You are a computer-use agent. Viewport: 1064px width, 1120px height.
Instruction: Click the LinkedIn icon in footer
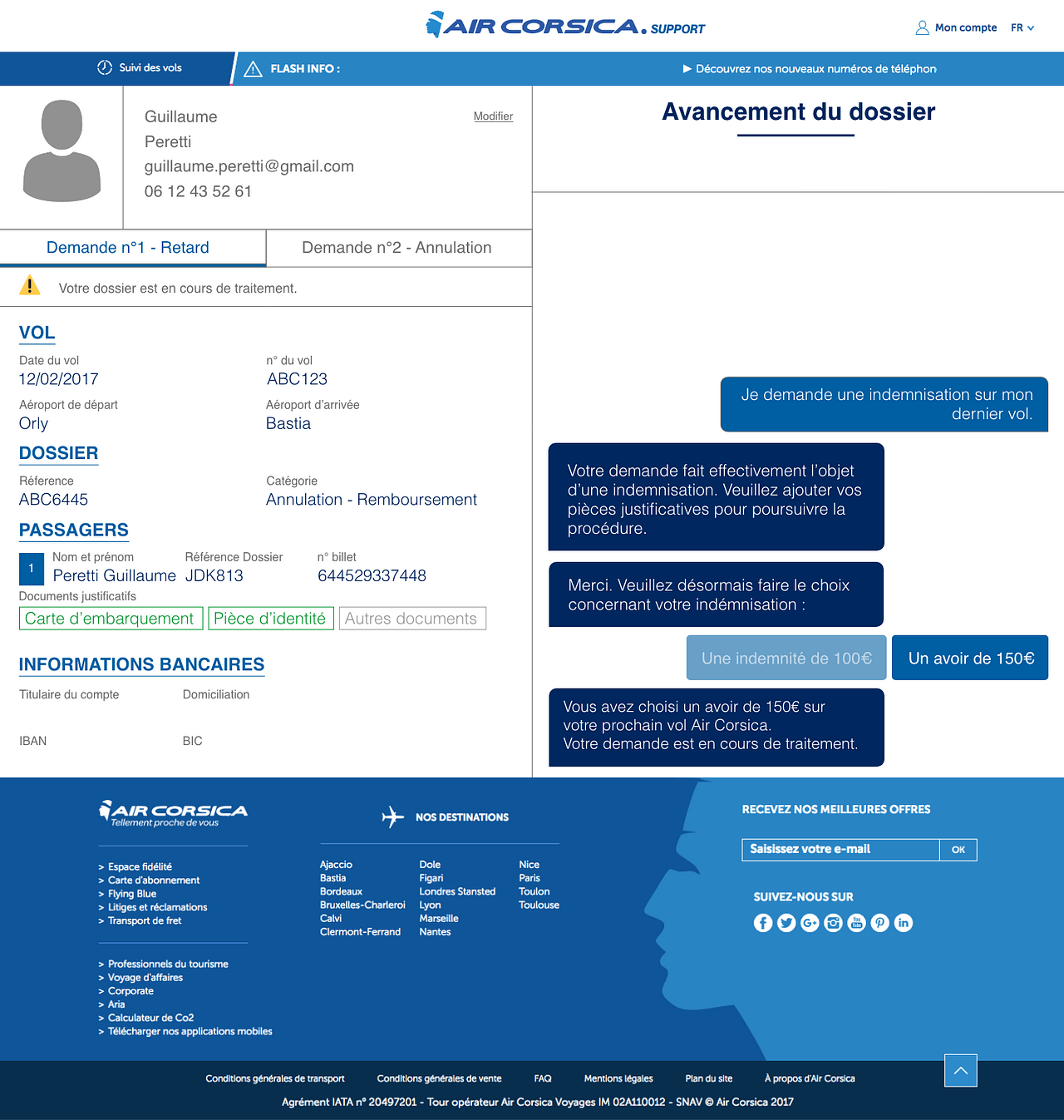point(904,923)
